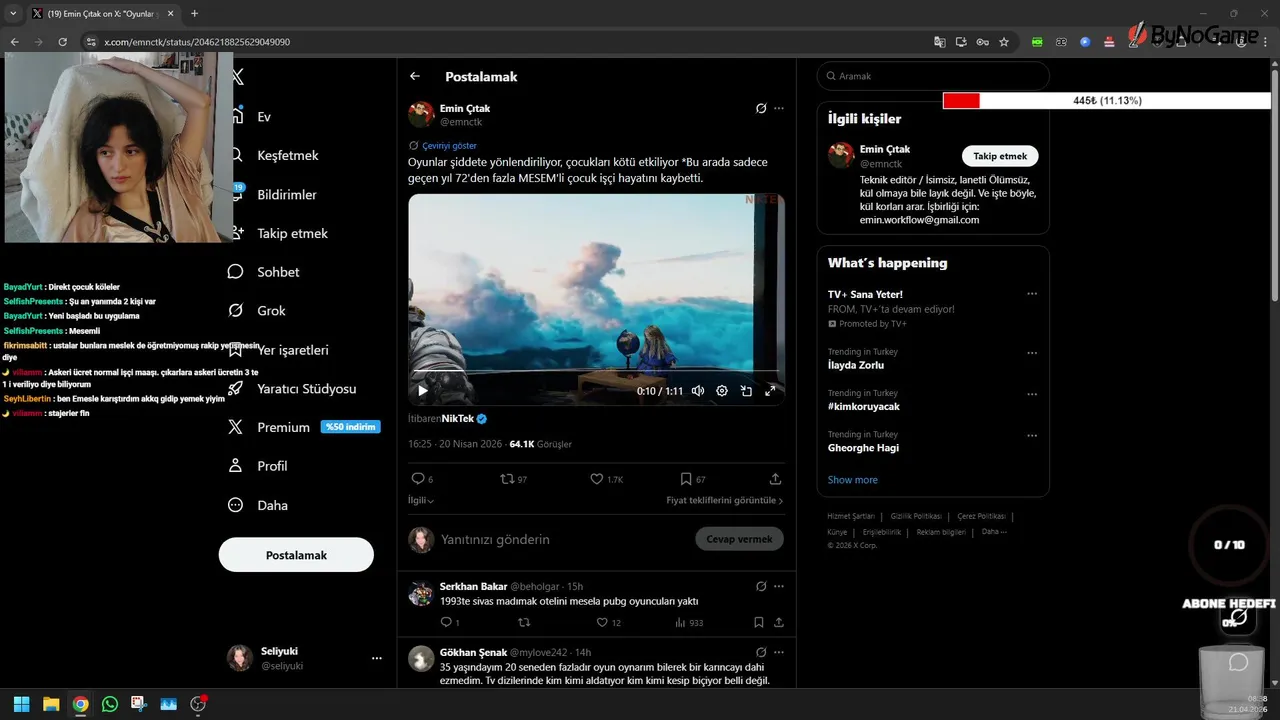Open Hizmet Şartları footer link

click(851, 516)
